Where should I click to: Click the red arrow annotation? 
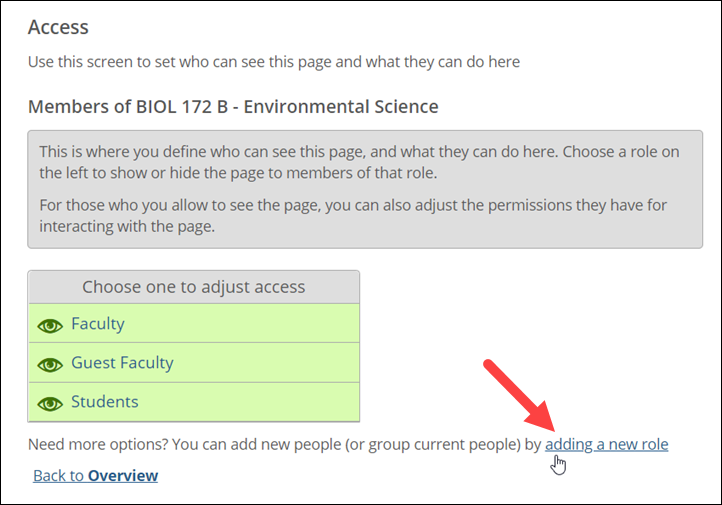pyautogui.click(x=522, y=396)
